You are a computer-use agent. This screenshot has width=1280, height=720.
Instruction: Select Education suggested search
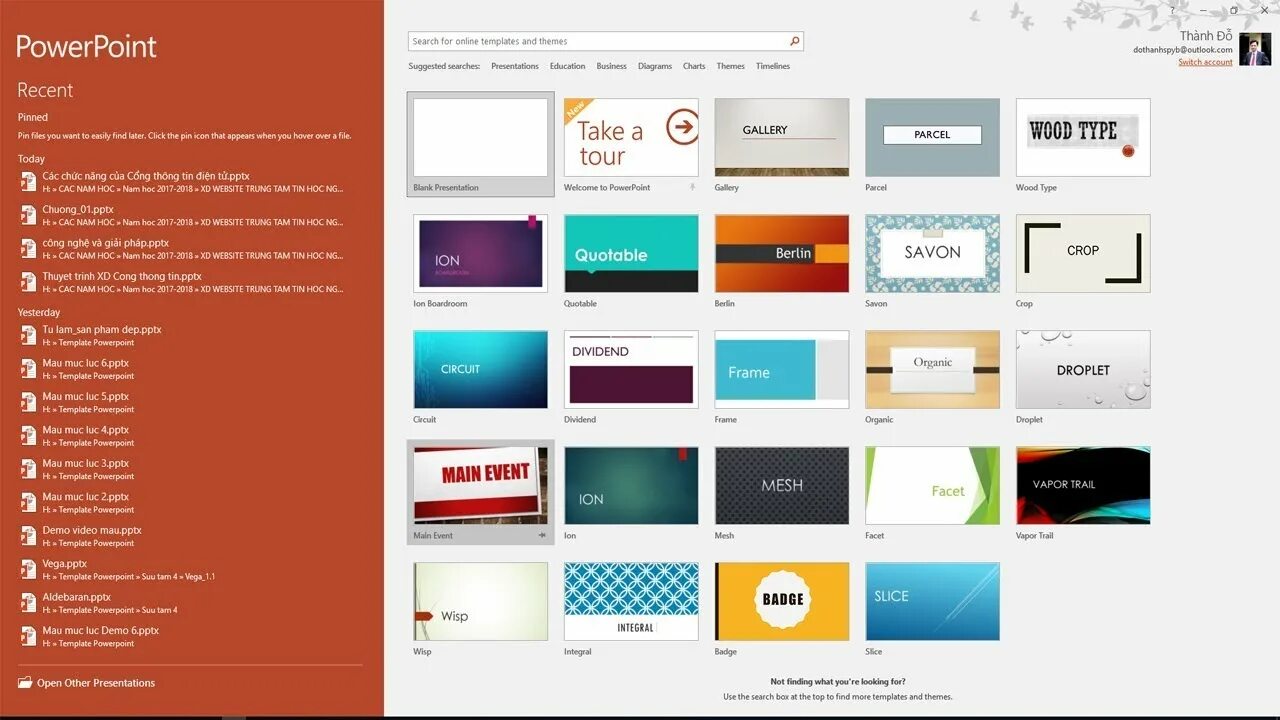pos(567,66)
